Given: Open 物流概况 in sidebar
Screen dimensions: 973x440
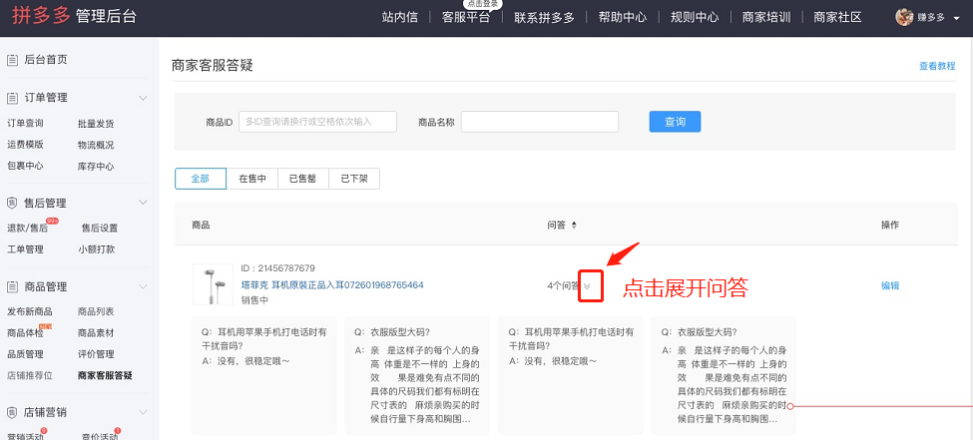Looking at the screenshot, I should pos(96,145).
